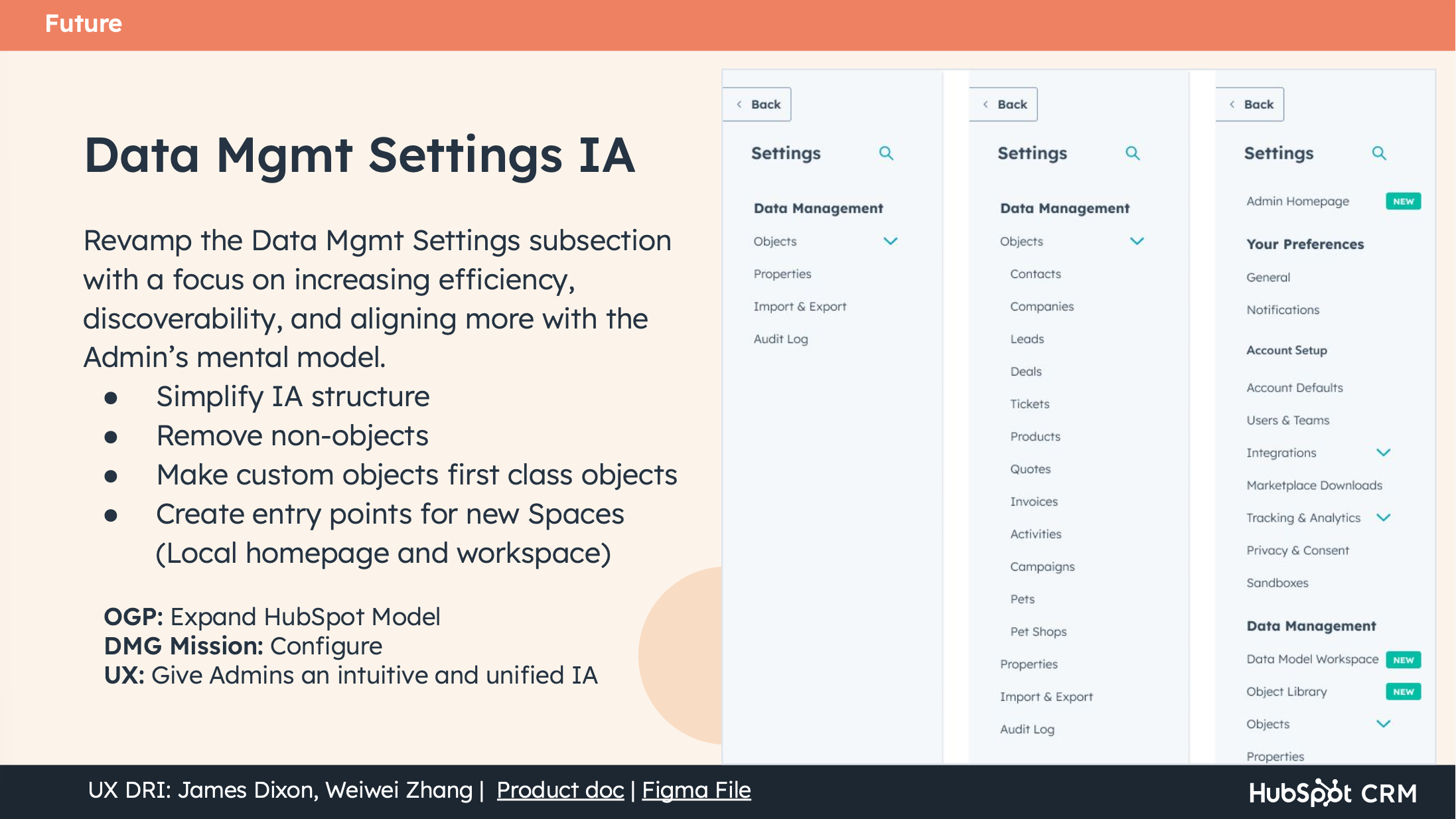
Task: Expand the Objects chevron in the right panel
Action: [x=1383, y=724]
